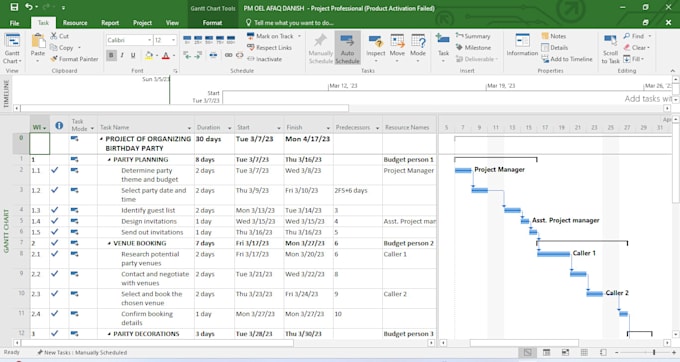This screenshot has height=362, width=680.
Task: Click the Move task icon
Action: tap(397, 42)
